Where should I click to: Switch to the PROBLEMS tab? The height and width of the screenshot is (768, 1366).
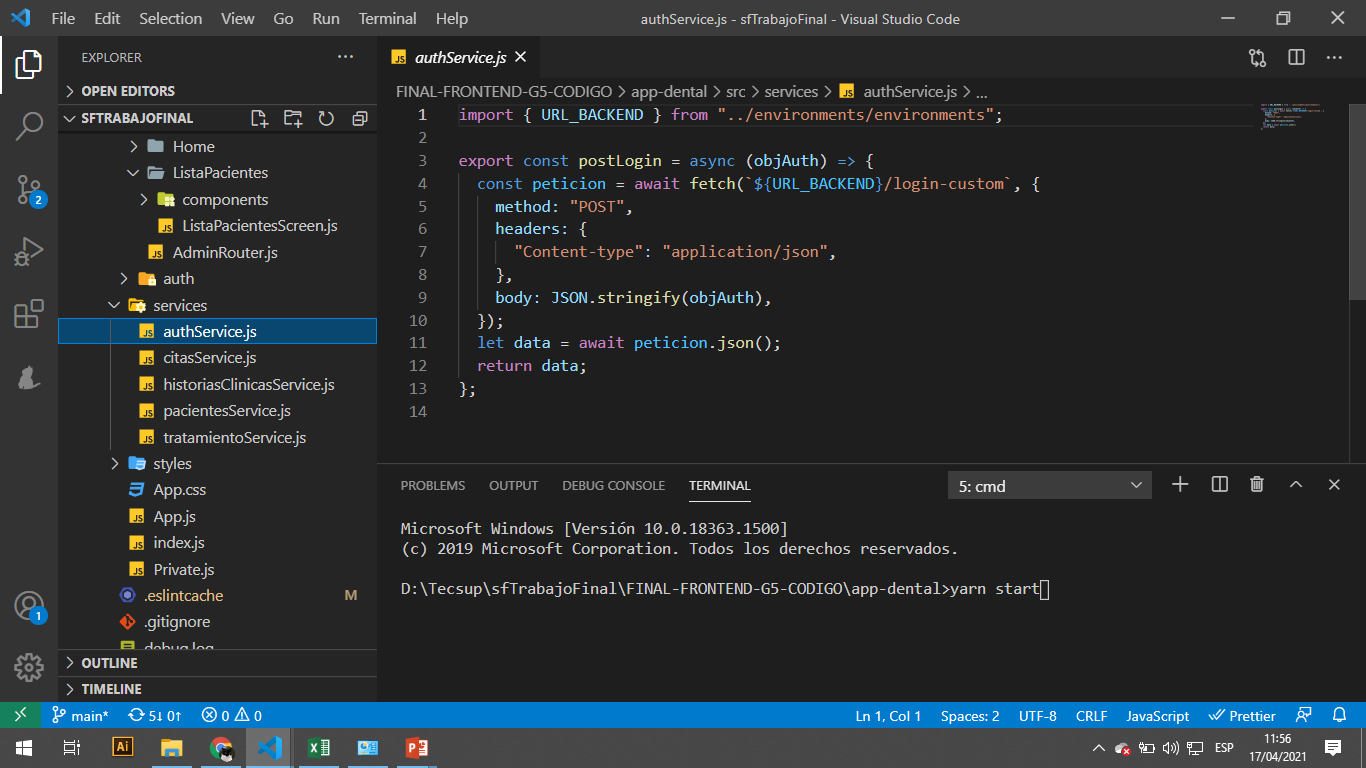point(433,485)
